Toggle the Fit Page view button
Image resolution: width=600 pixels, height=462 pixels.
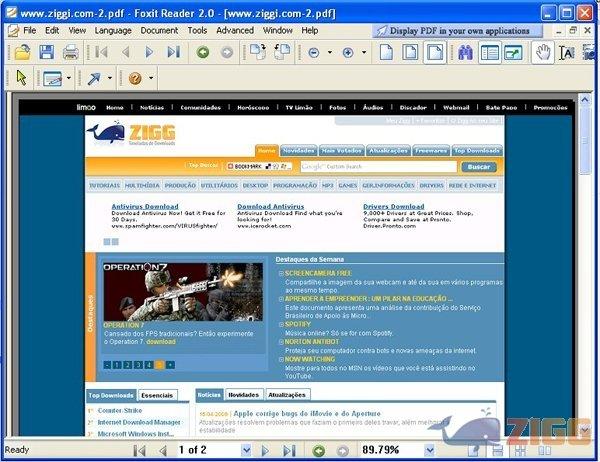(410, 52)
